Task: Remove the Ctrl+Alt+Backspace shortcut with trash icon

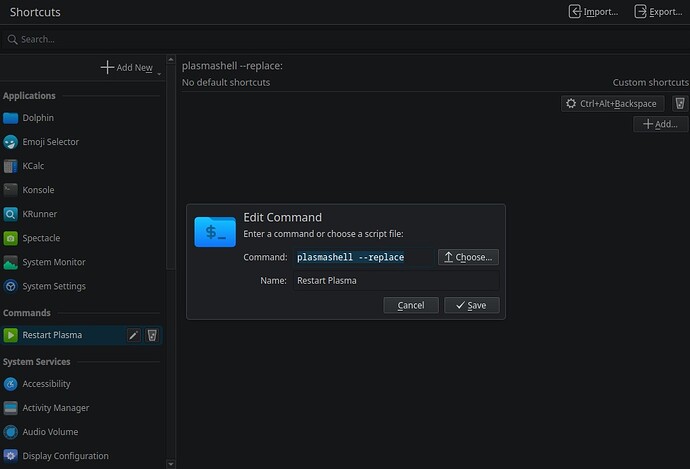Action: (680, 104)
